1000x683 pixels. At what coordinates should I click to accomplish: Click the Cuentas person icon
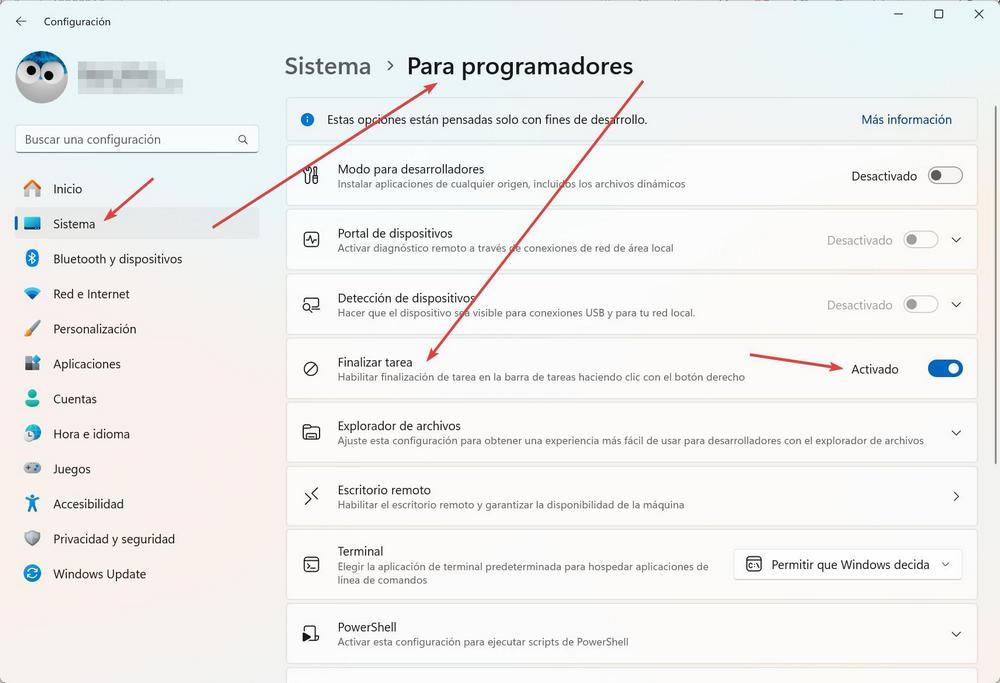(x=32, y=399)
